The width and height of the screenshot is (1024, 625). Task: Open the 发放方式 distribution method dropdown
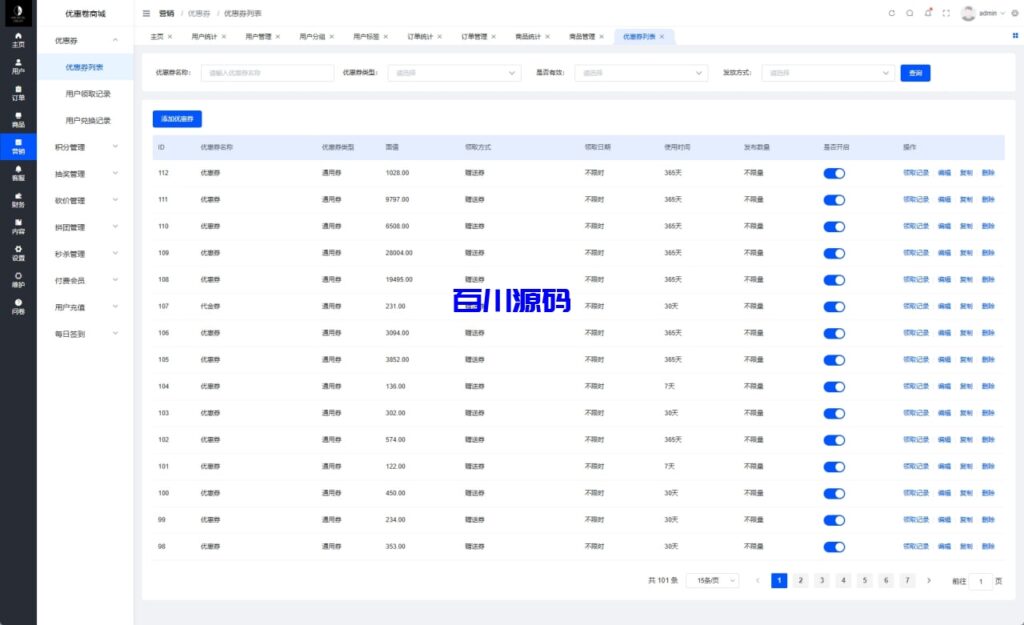click(x=828, y=73)
